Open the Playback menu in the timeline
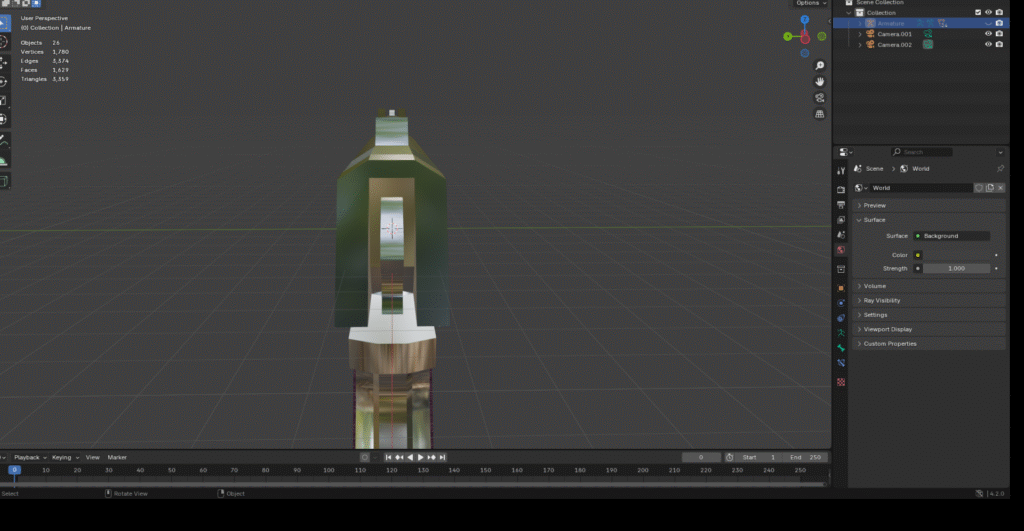The image size is (1024, 531). point(28,457)
